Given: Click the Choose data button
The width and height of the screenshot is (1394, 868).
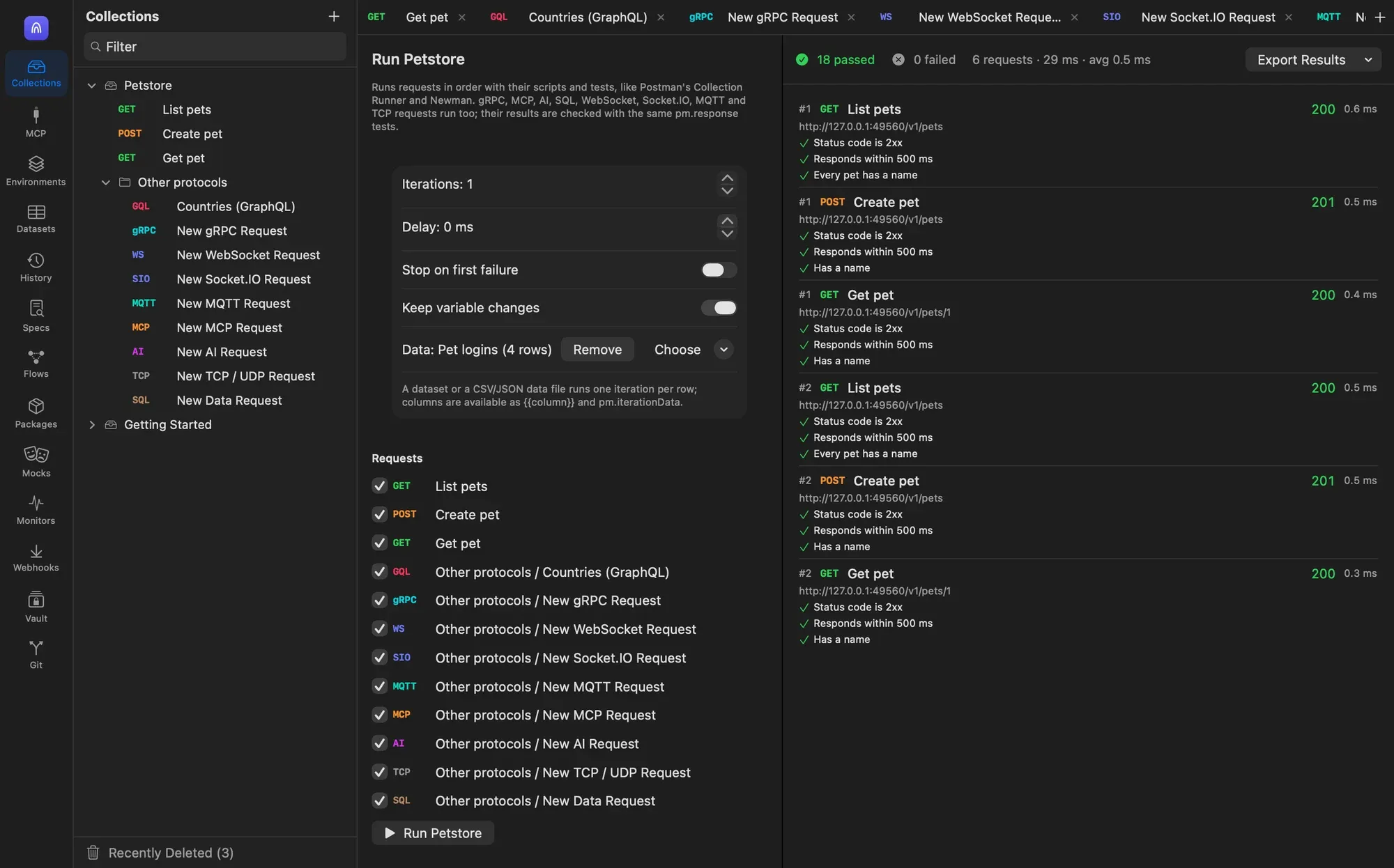Looking at the screenshot, I should [677, 350].
